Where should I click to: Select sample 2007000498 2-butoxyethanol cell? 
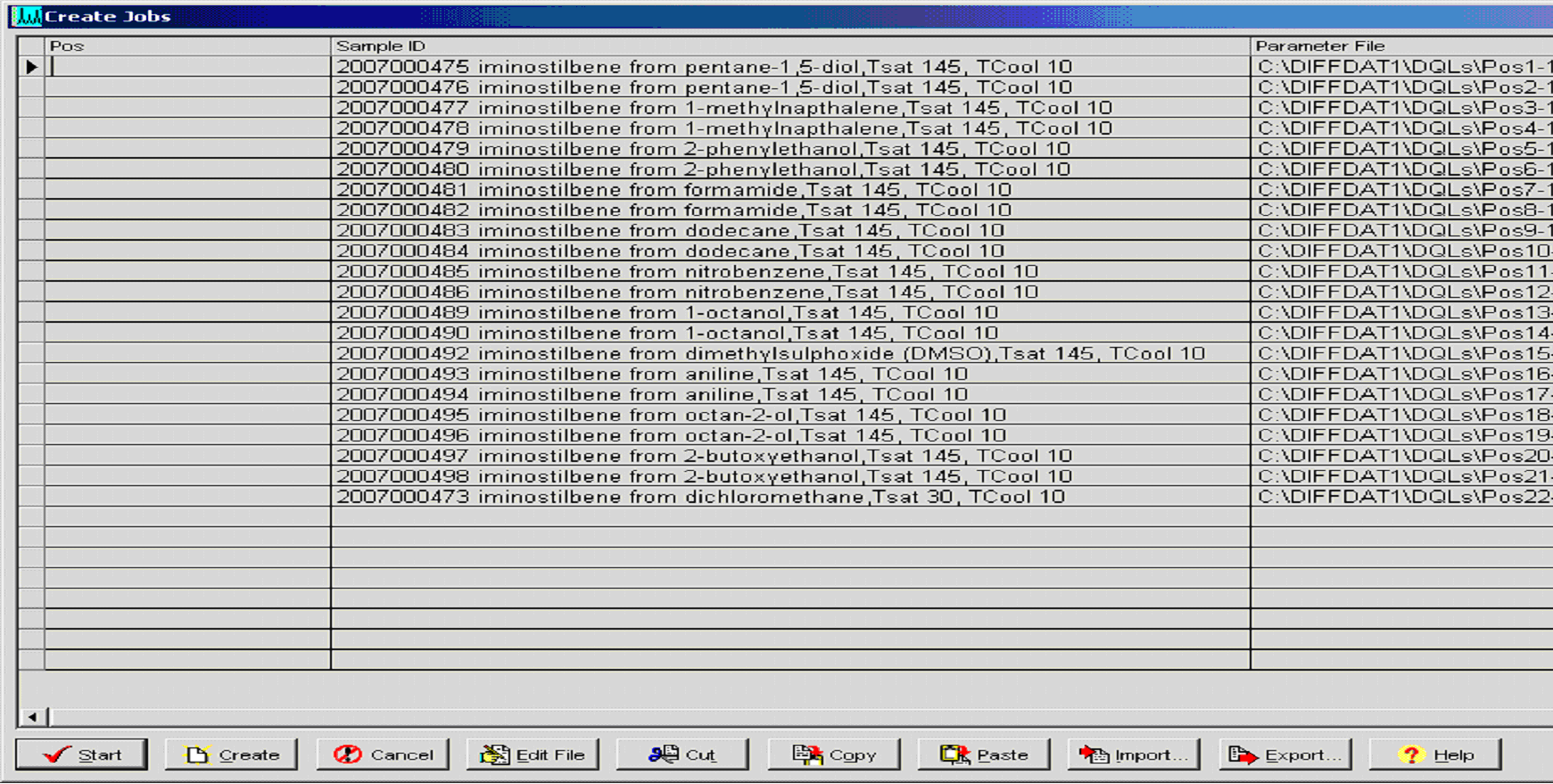(x=790, y=477)
